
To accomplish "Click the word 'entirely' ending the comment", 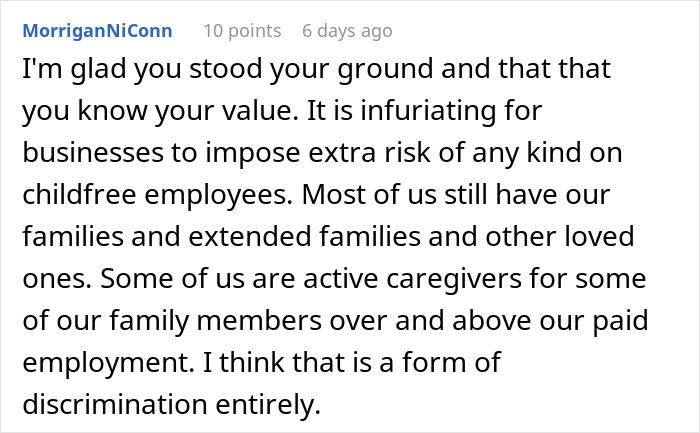I will click(x=268, y=404).
